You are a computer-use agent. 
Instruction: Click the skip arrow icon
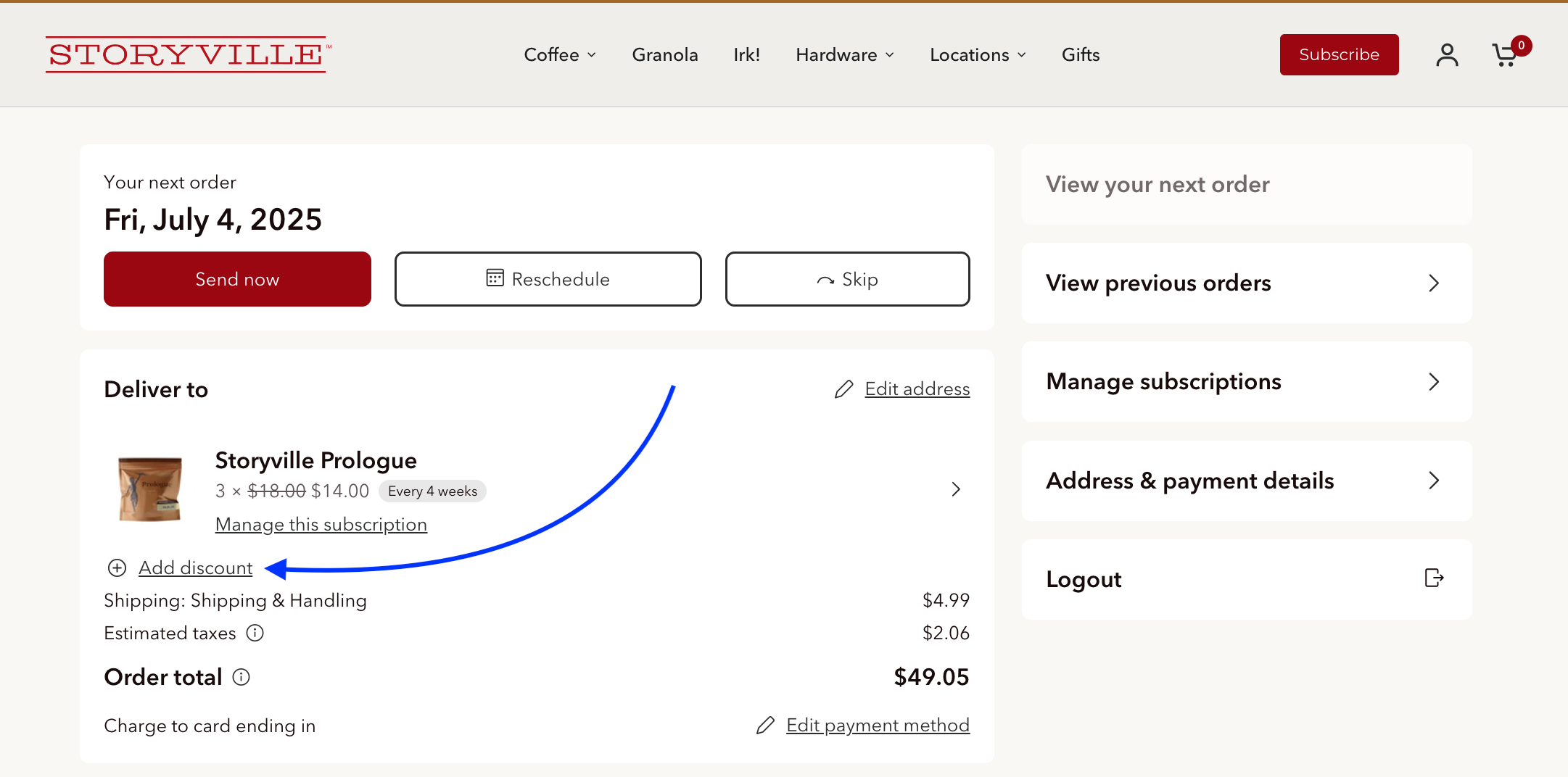825,280
